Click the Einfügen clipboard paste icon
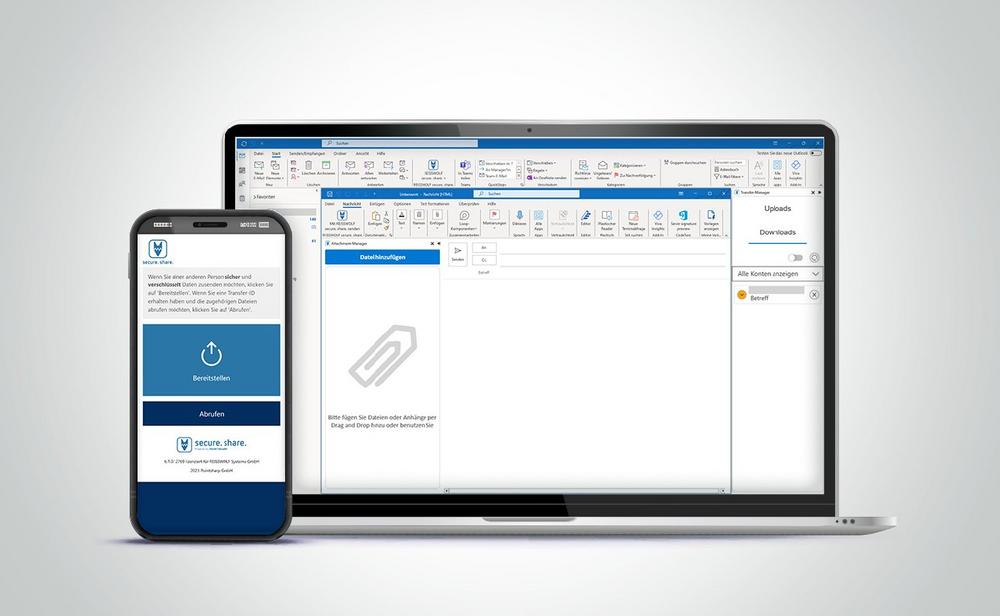 click(376, 216)
